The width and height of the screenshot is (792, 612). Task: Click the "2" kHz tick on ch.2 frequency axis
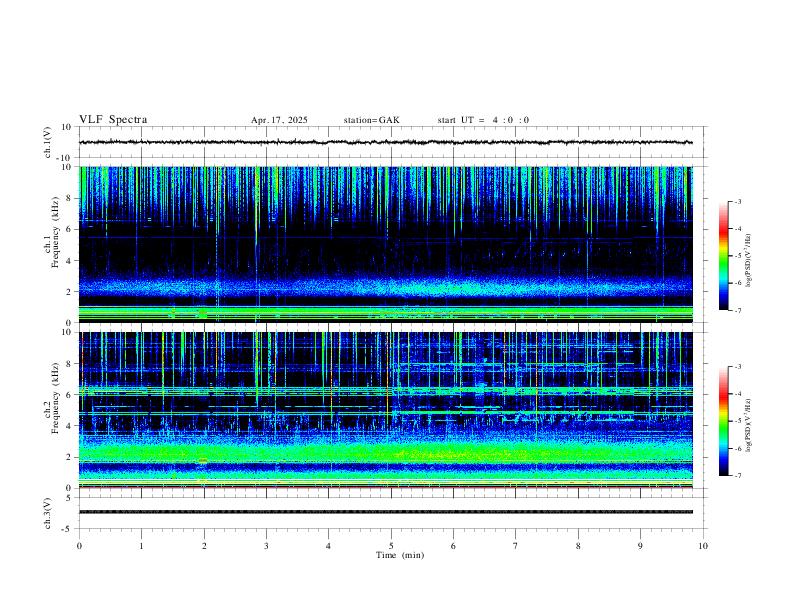coord(69,457)
